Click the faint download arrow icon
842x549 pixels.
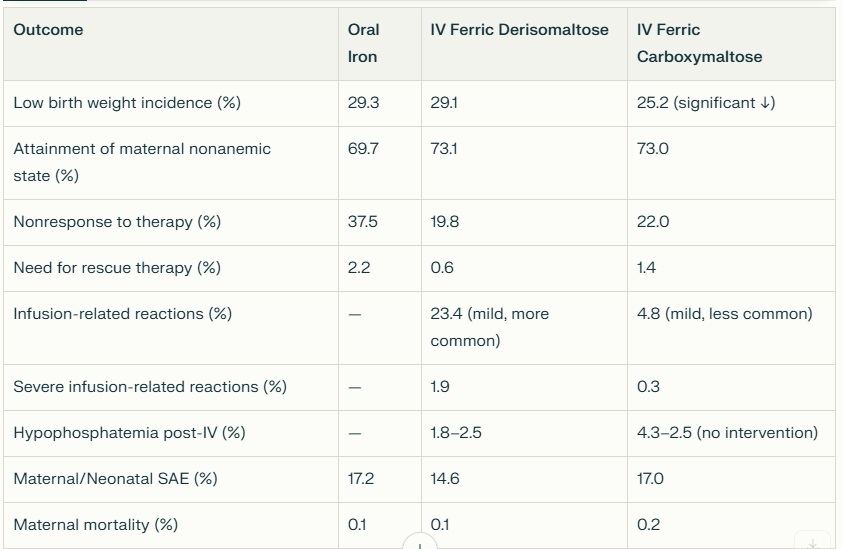pyautogui.click(x=813, y=542)
